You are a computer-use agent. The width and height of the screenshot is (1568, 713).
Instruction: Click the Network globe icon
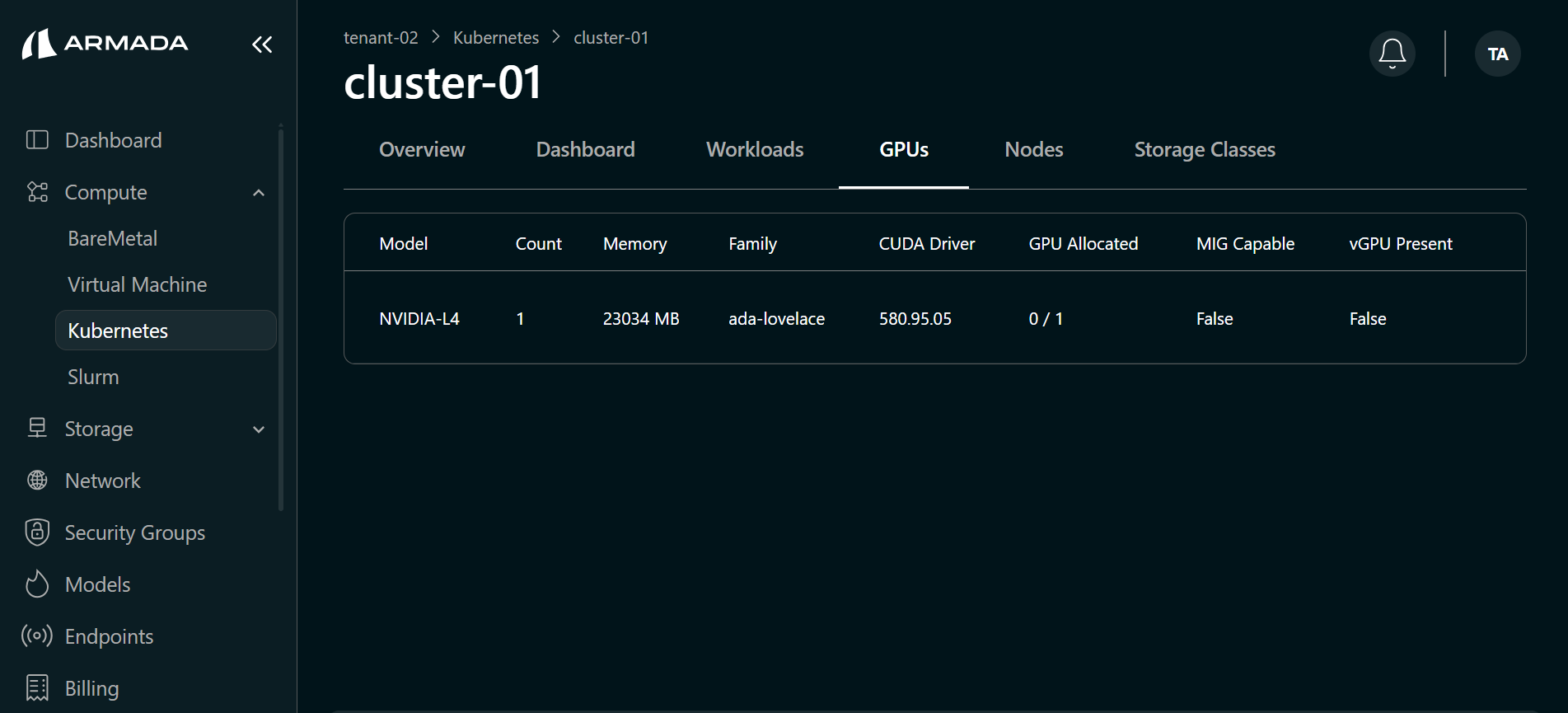(37, 480)
